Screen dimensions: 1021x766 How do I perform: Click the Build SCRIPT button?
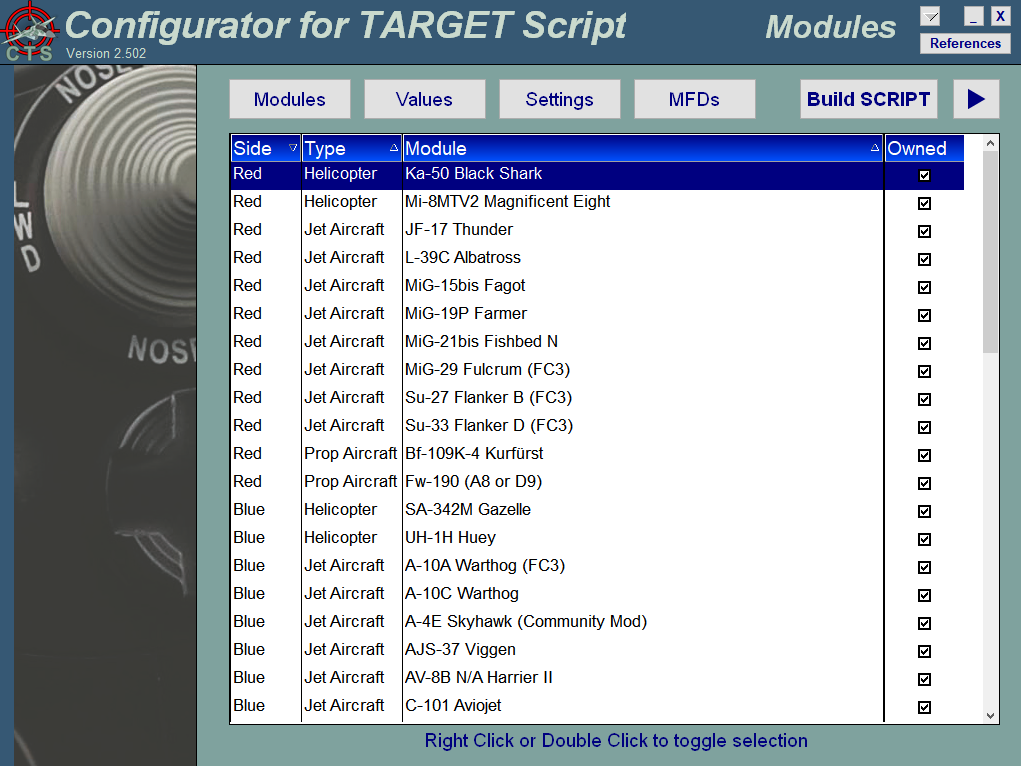[868, 99]
